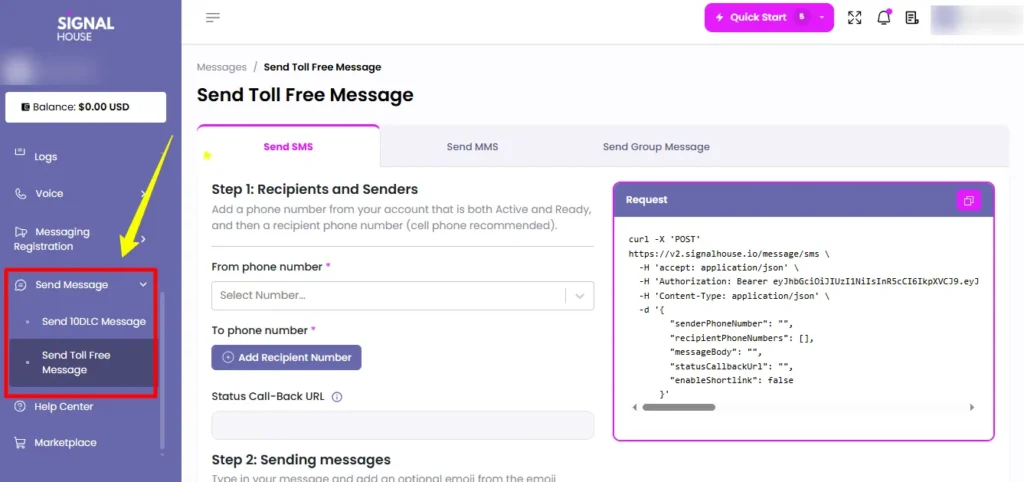Image resolution: width=1024 pixels, height=482 pixels.
Task: Open the document notes icon in header
Action: click(x=912, y=18)
